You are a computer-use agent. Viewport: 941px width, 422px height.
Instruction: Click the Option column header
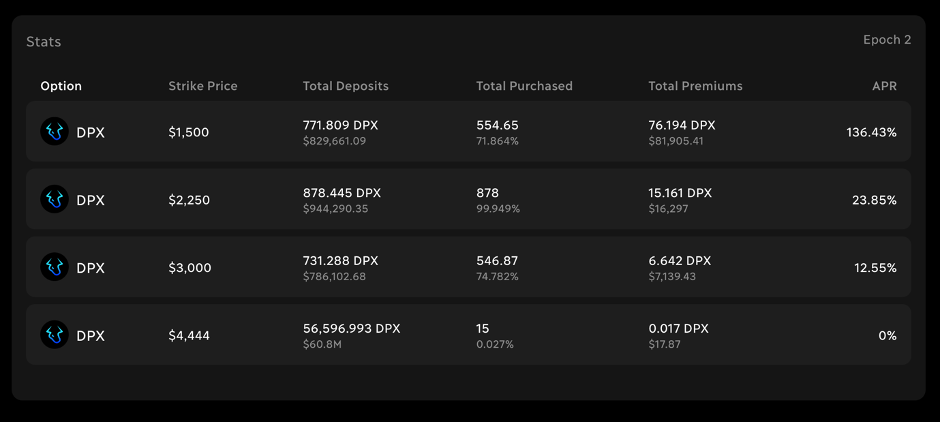[x=61, y=86]
